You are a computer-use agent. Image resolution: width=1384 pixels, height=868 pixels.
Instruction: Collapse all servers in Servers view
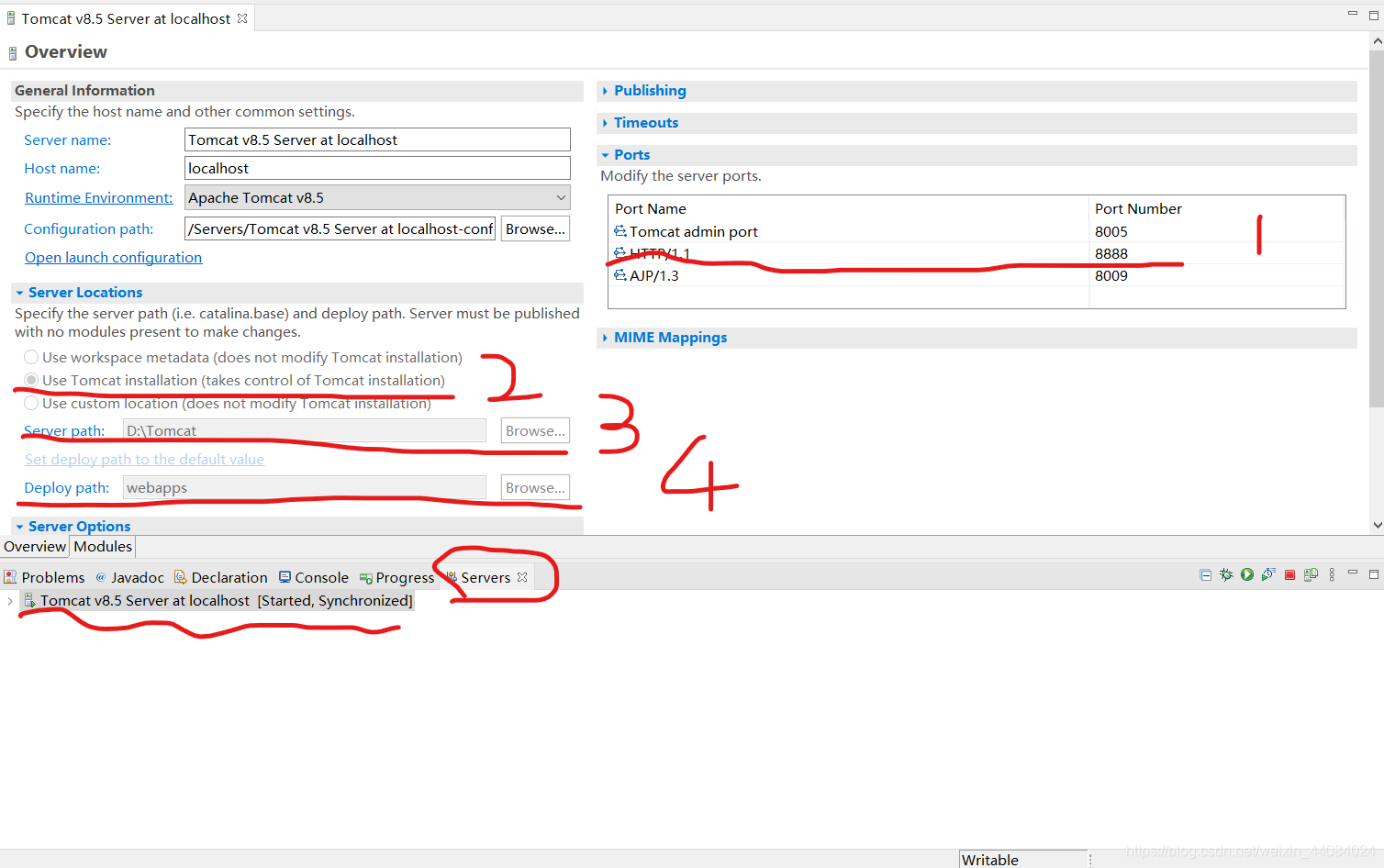(1205, 575)
